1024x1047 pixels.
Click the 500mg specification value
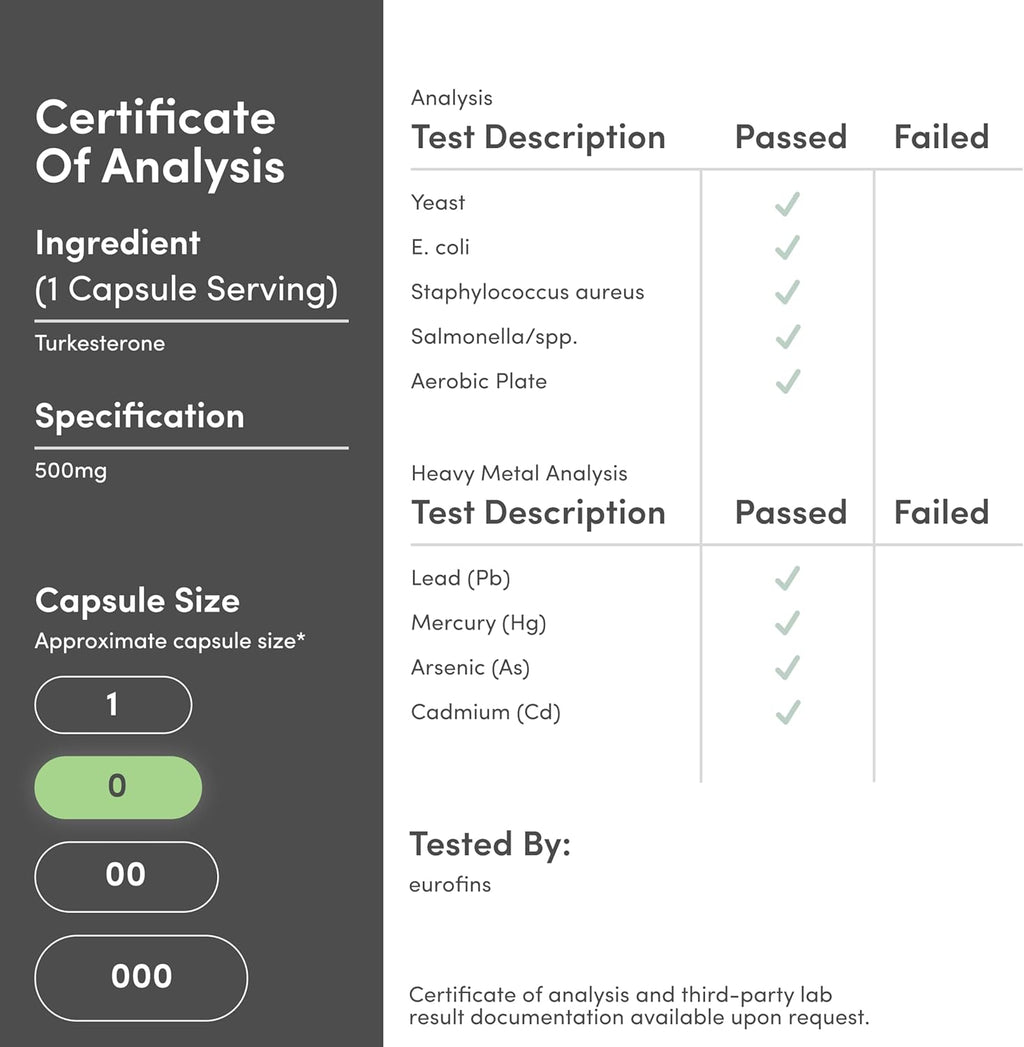pos(71,470)
